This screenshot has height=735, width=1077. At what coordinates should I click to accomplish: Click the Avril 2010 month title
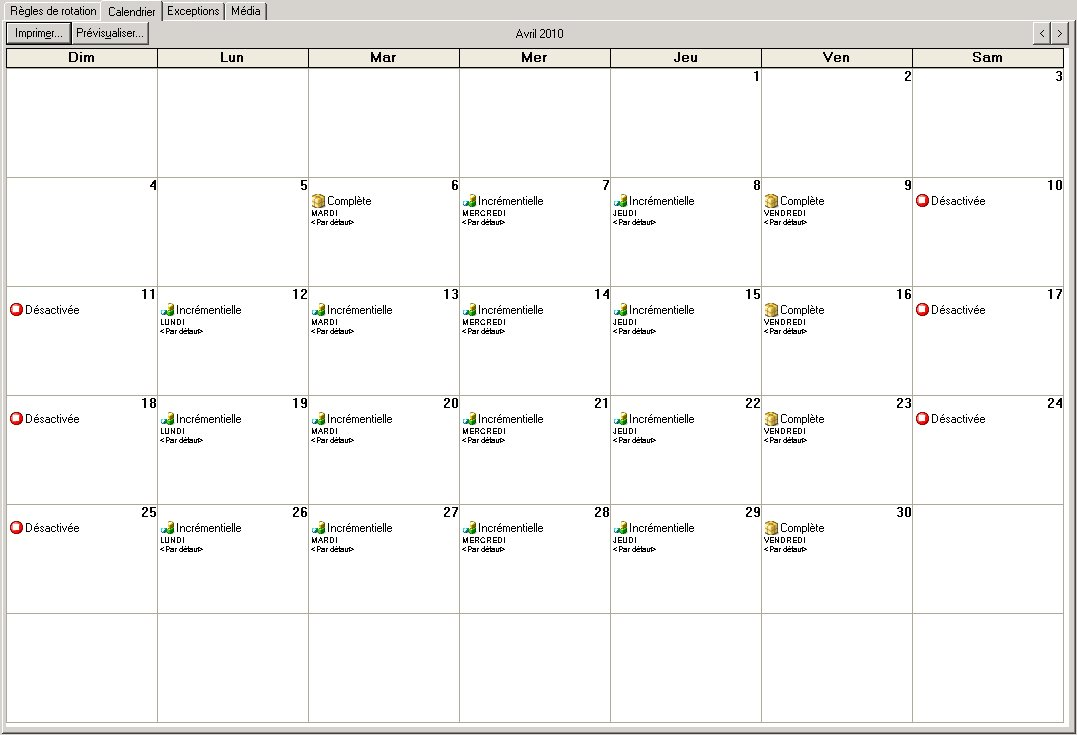[x=539, y=34]
